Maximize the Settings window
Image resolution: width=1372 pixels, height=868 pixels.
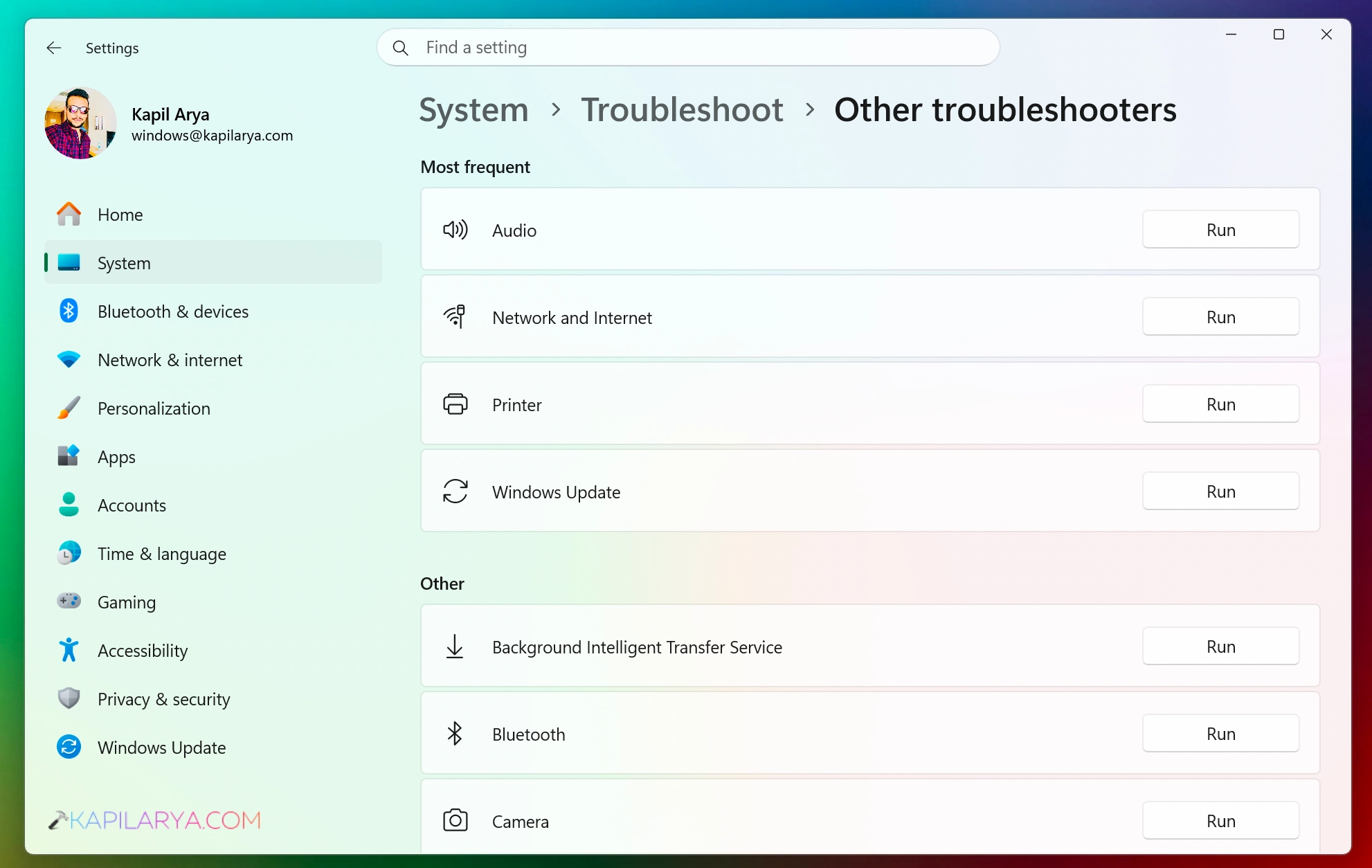1279,35
